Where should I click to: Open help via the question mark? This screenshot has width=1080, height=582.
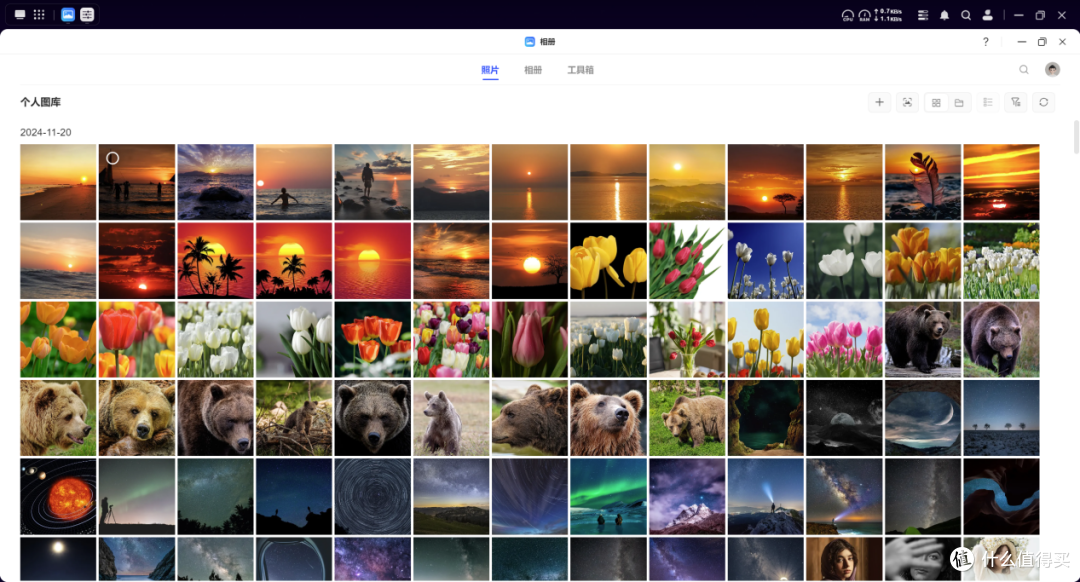click(x=986, y=42)
